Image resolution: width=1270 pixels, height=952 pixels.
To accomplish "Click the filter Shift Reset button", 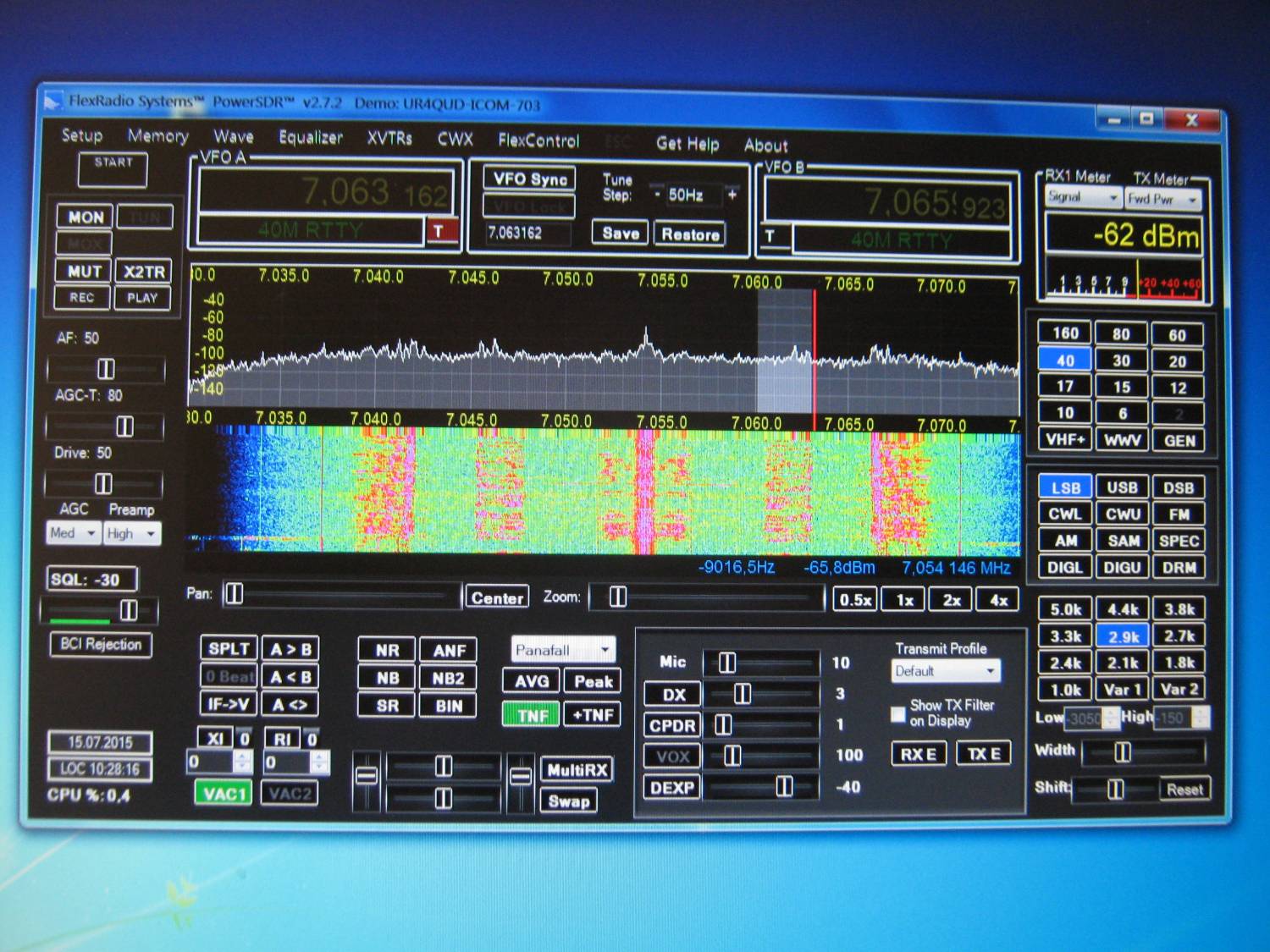I will 1184,790.
